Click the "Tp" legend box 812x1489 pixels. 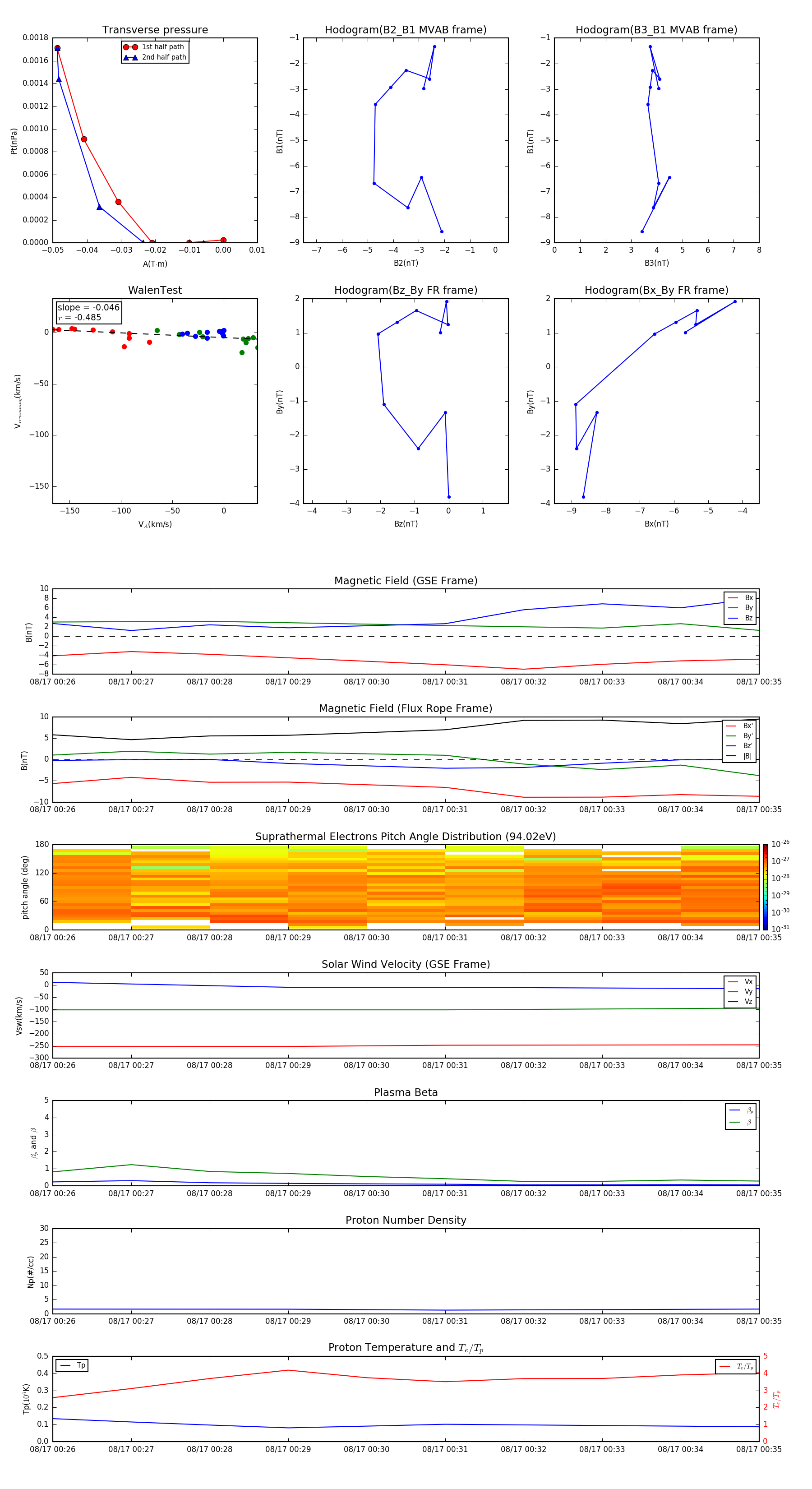click(x=72, y=1365)
